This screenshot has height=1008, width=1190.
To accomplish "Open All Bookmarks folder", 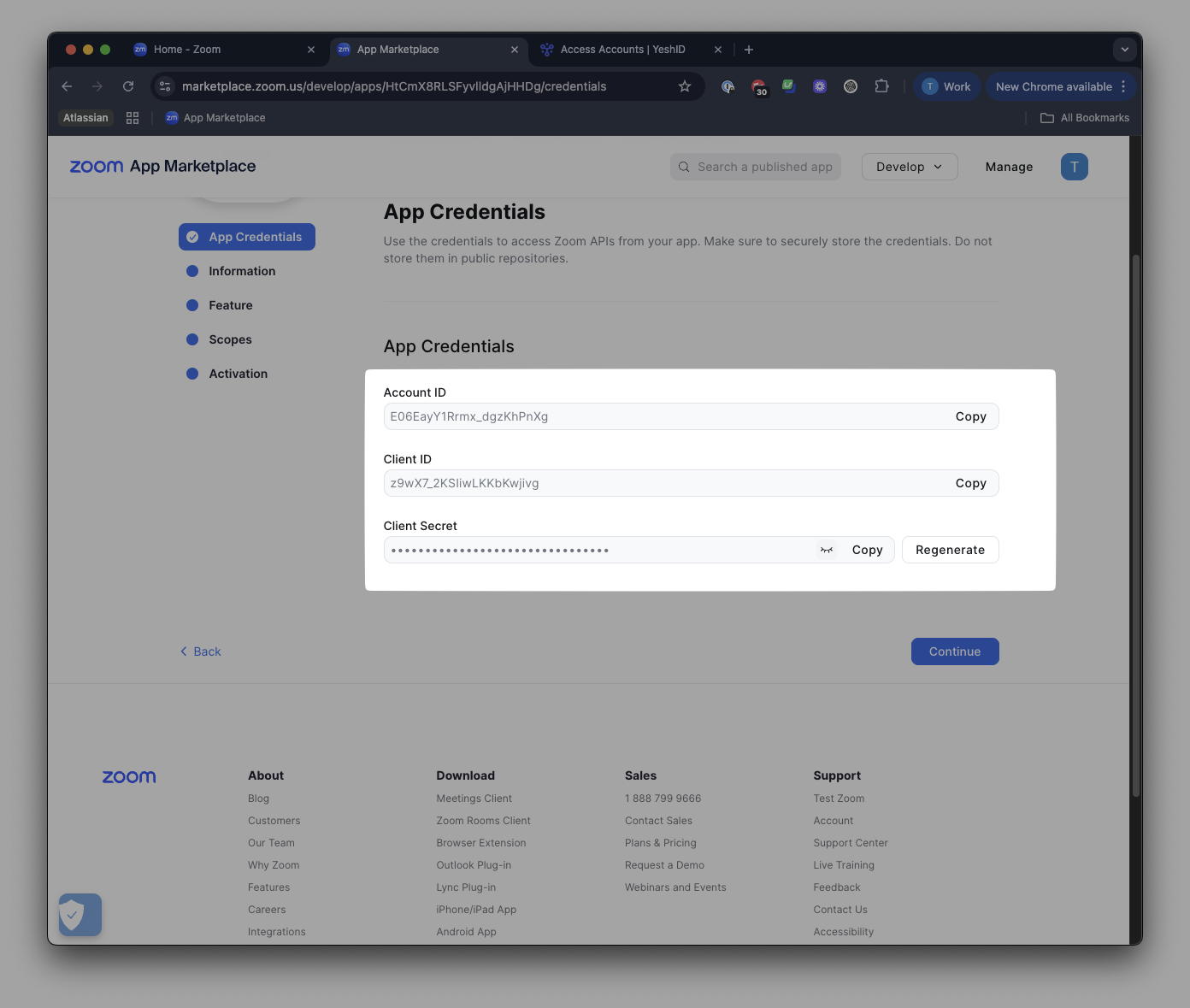I will (x=1085, y=118).
